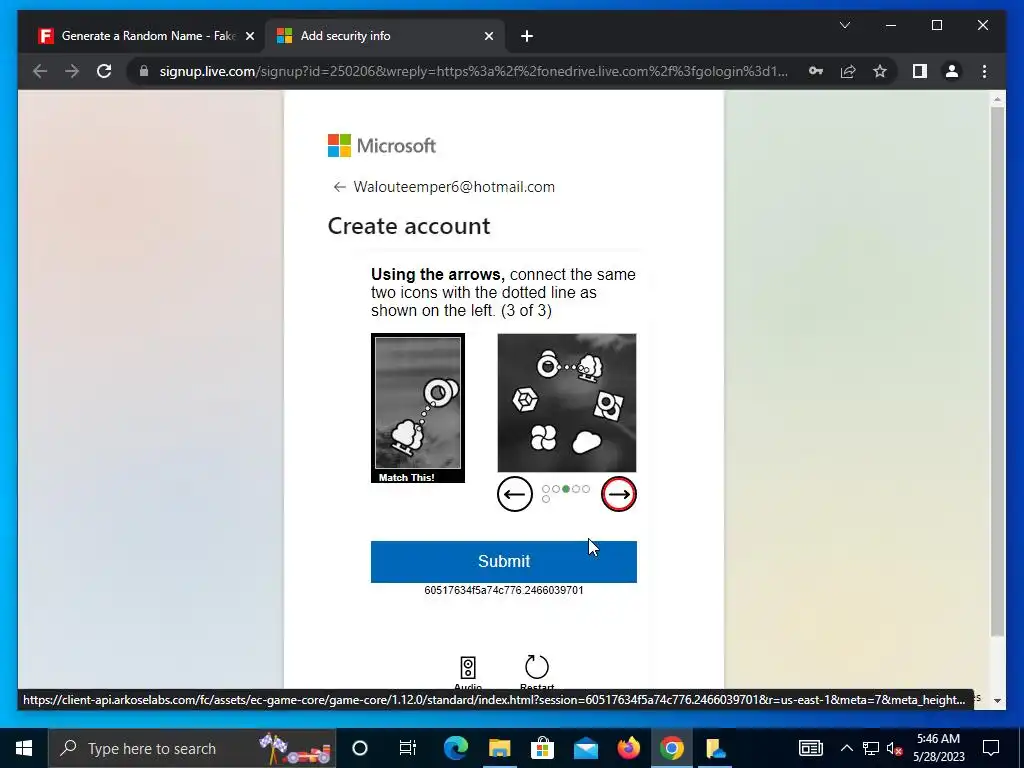Close the Generate a Random Name tab

(249, 36)
